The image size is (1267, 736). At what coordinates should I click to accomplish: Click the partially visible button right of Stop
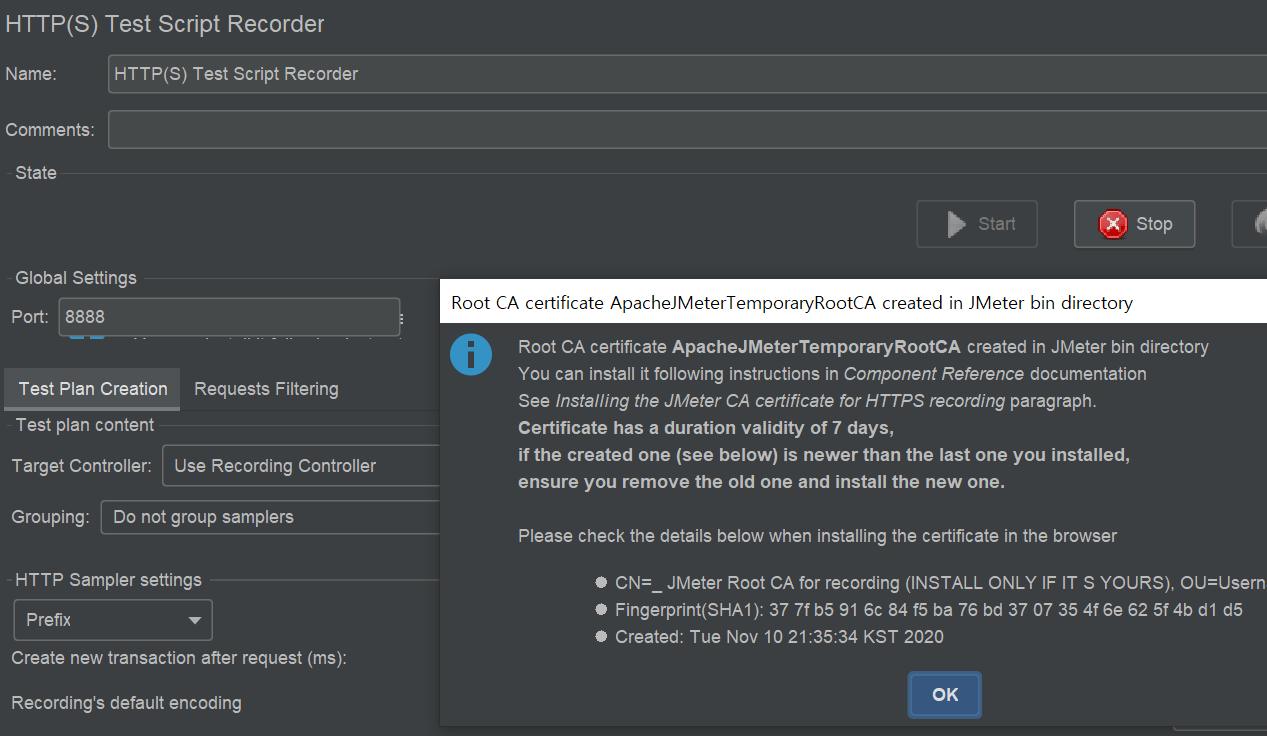[x=1250, y=224]
